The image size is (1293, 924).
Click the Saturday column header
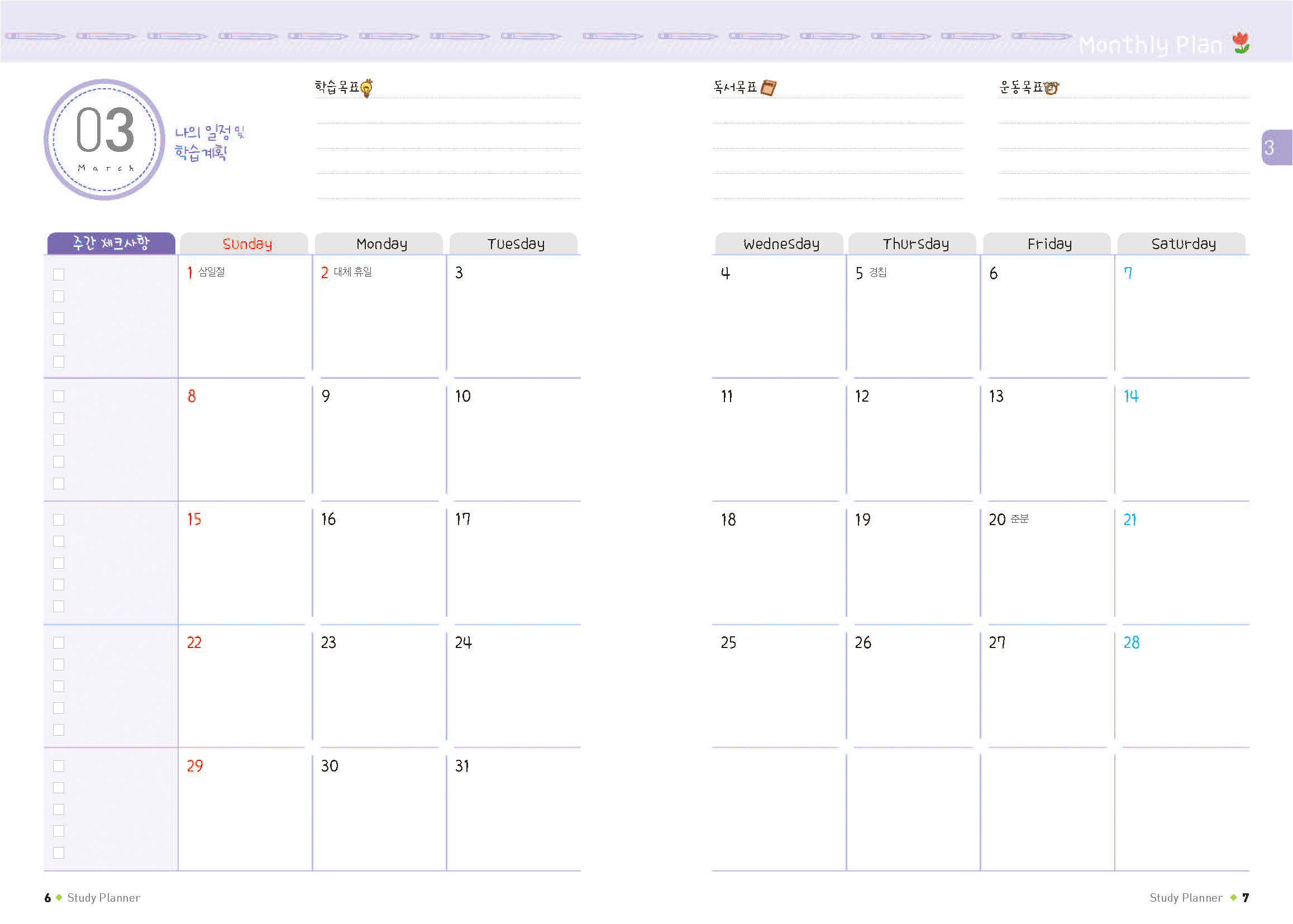[1182, 244]
